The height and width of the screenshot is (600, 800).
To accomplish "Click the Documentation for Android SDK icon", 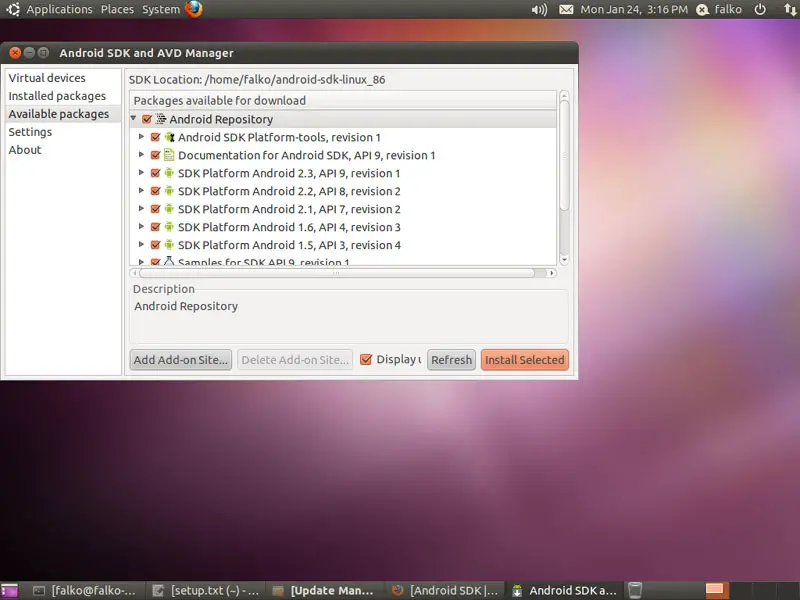I will [x=169, y=155].
